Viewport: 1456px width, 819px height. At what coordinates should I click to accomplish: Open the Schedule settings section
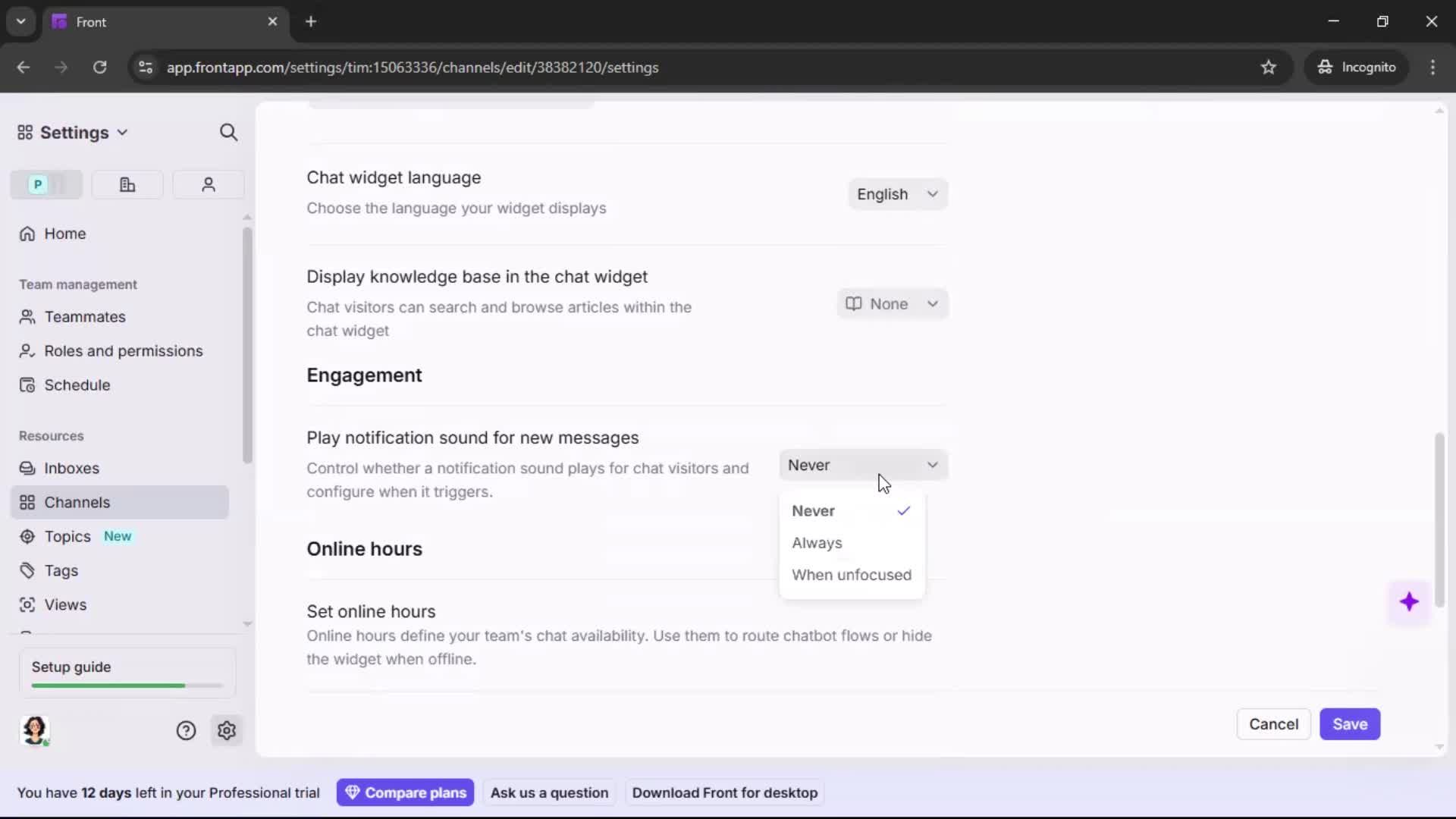pos(77,385)
